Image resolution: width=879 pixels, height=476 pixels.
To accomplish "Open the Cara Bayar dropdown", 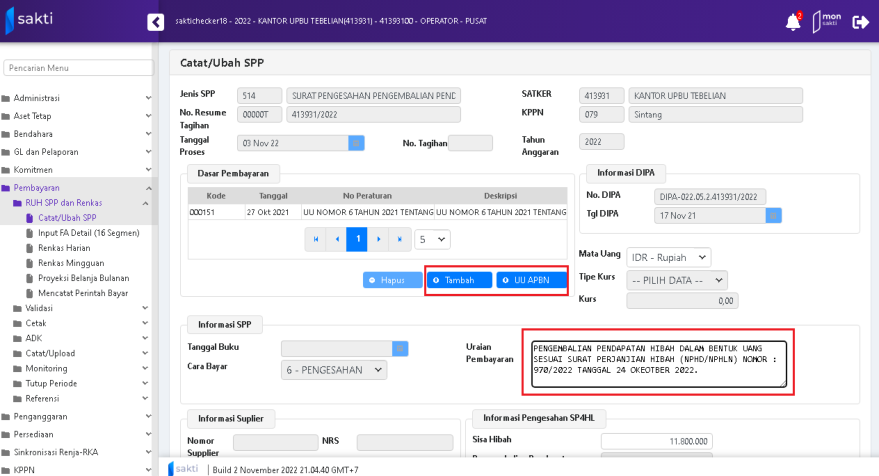I will [x=333, y=370].
